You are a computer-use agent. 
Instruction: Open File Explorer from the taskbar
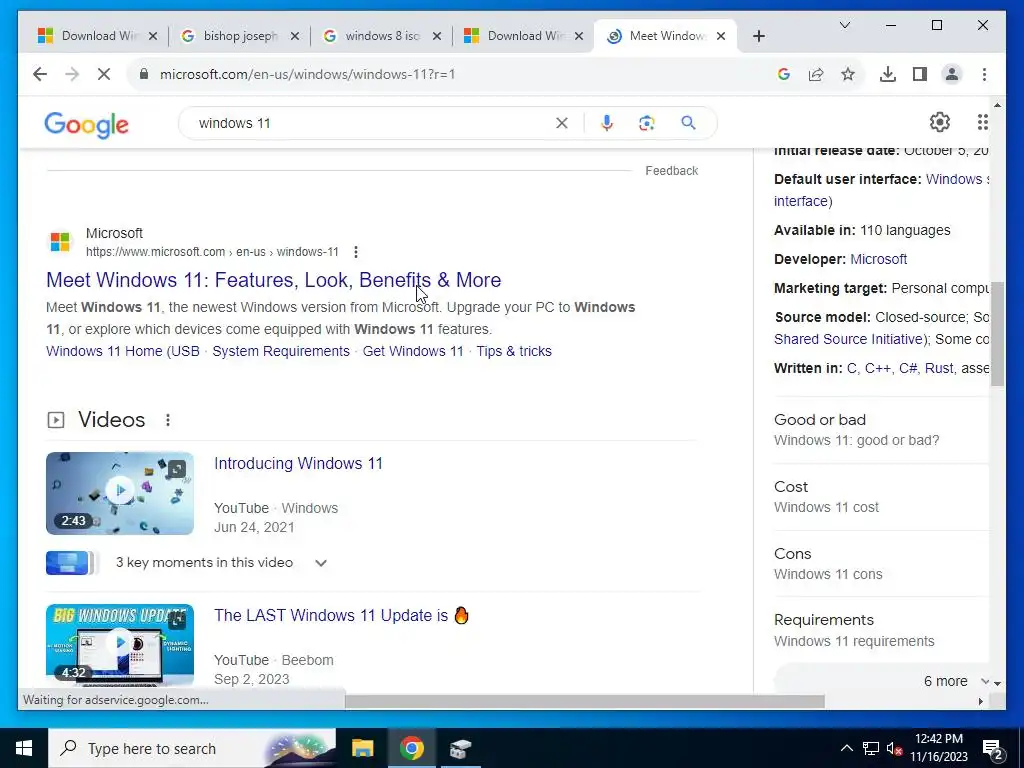[x=362, y=748]
